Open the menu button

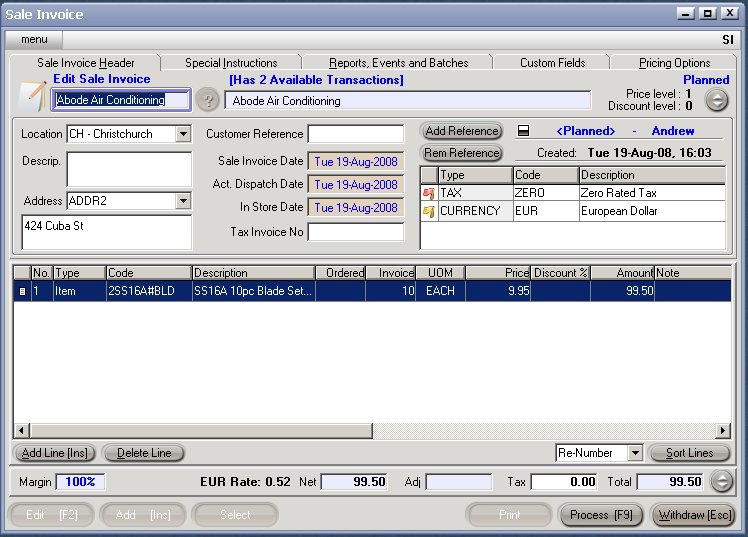34,40
